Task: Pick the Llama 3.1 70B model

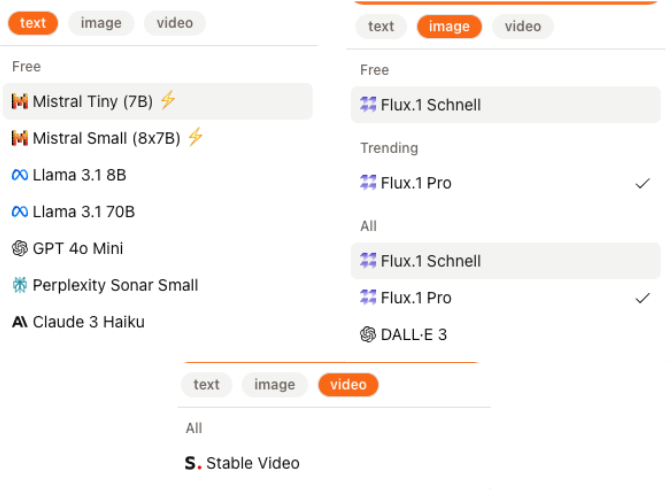Action: [83, 212]
